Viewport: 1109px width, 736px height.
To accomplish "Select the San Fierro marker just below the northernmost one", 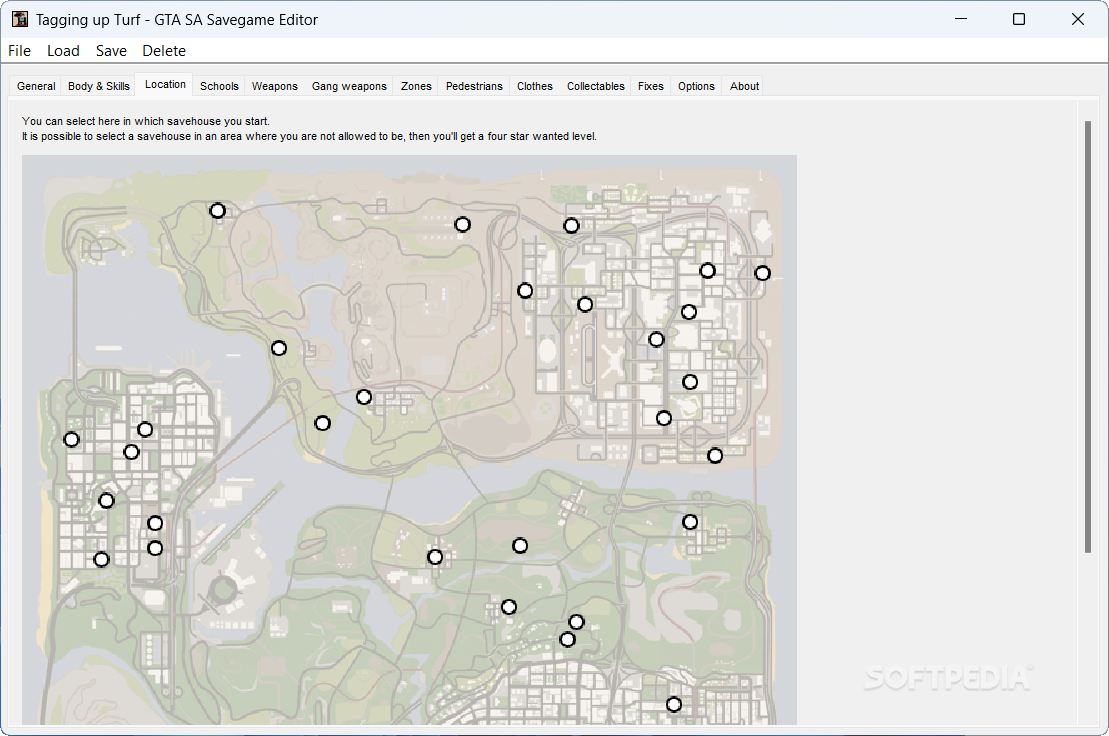I will pos(132,451).
